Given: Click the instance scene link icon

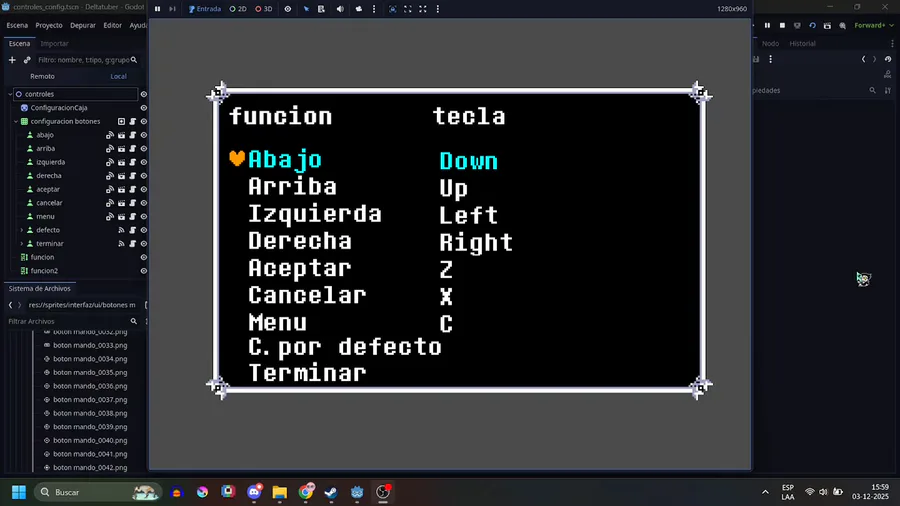Looking at the screenshot, I should tap(27, 60).
